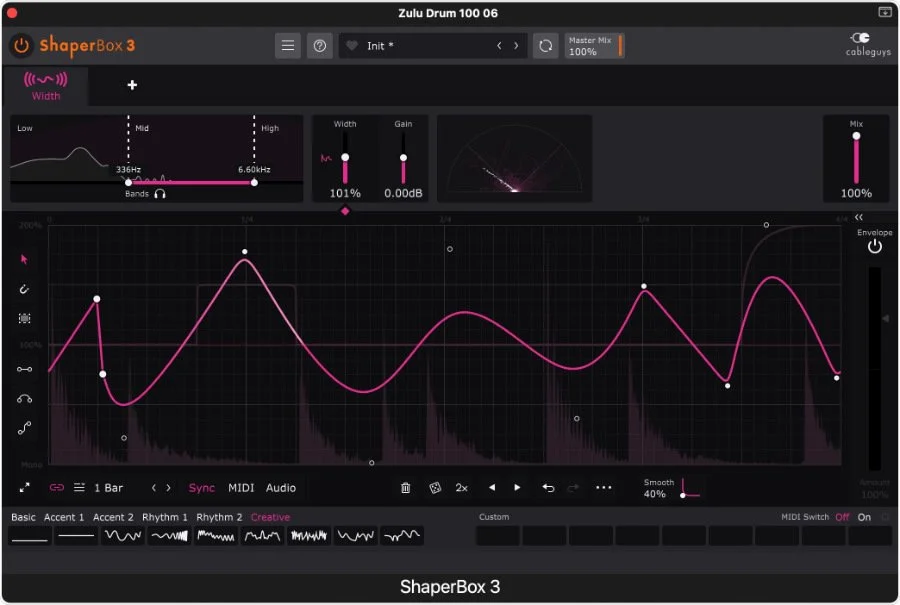This screenshot has width=900, height=605.
Task: Click the Smooth 40% control
Action: click(671, 488)
